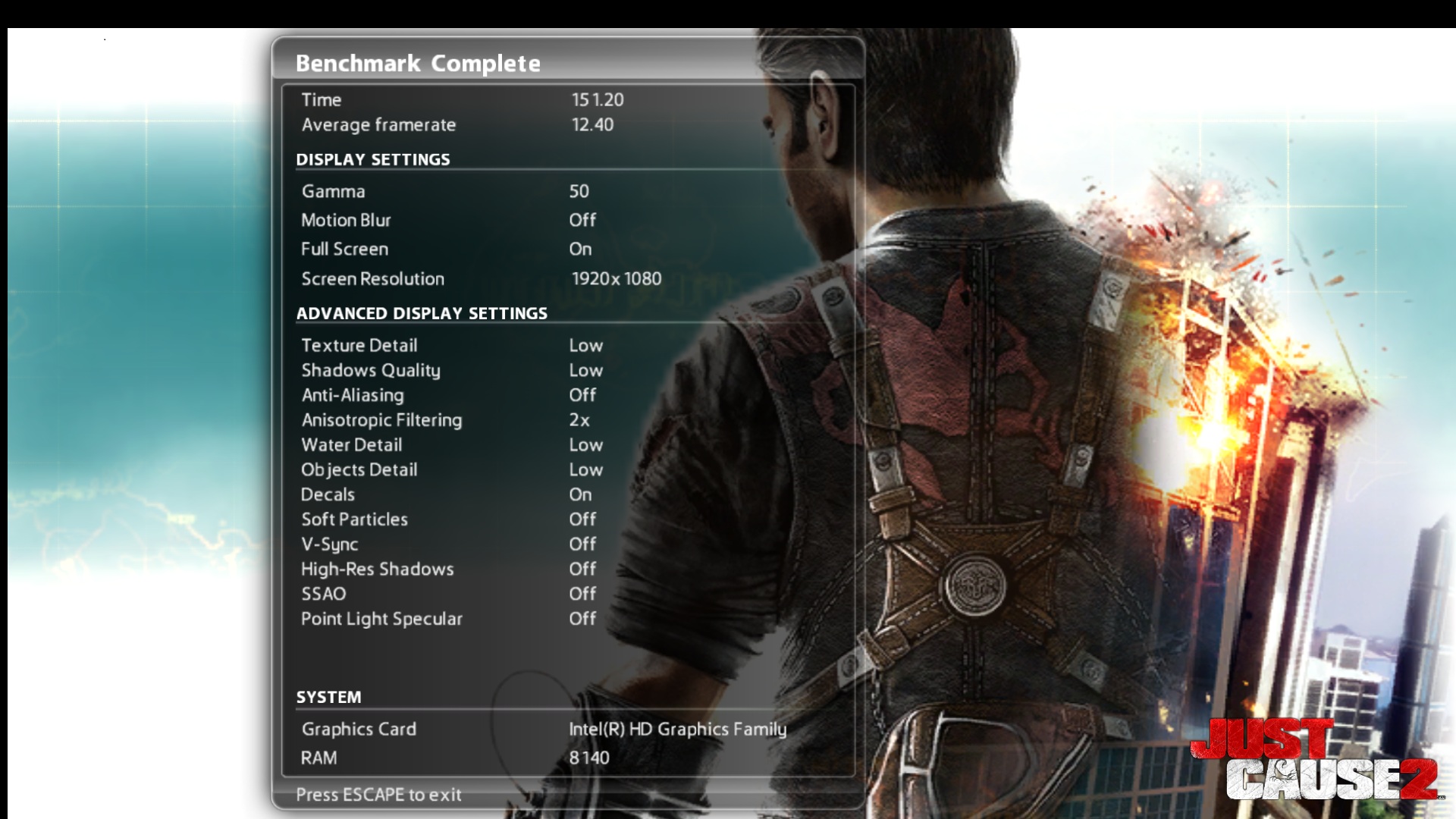Click the 'Soft Particles' label
Image resolution: width=1456 pixels, height=819 pixels.
(x=355, y=519)
